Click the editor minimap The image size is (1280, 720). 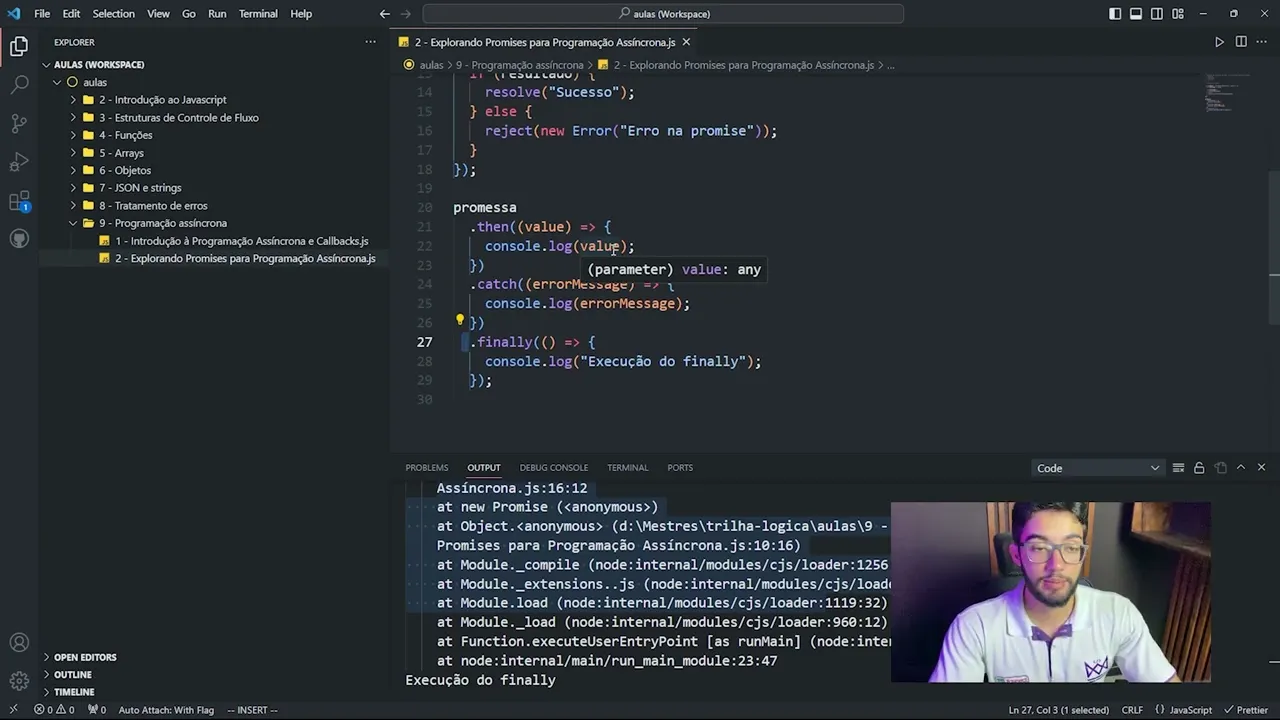[x=1226, y=93]
